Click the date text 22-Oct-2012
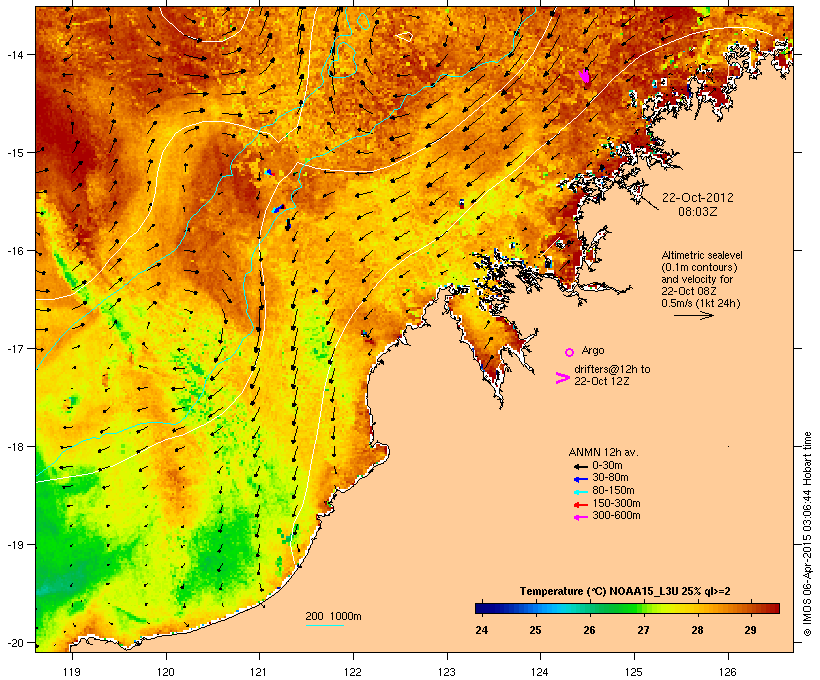This screenshot has width=820, height=680. click(x=698, y=198)
